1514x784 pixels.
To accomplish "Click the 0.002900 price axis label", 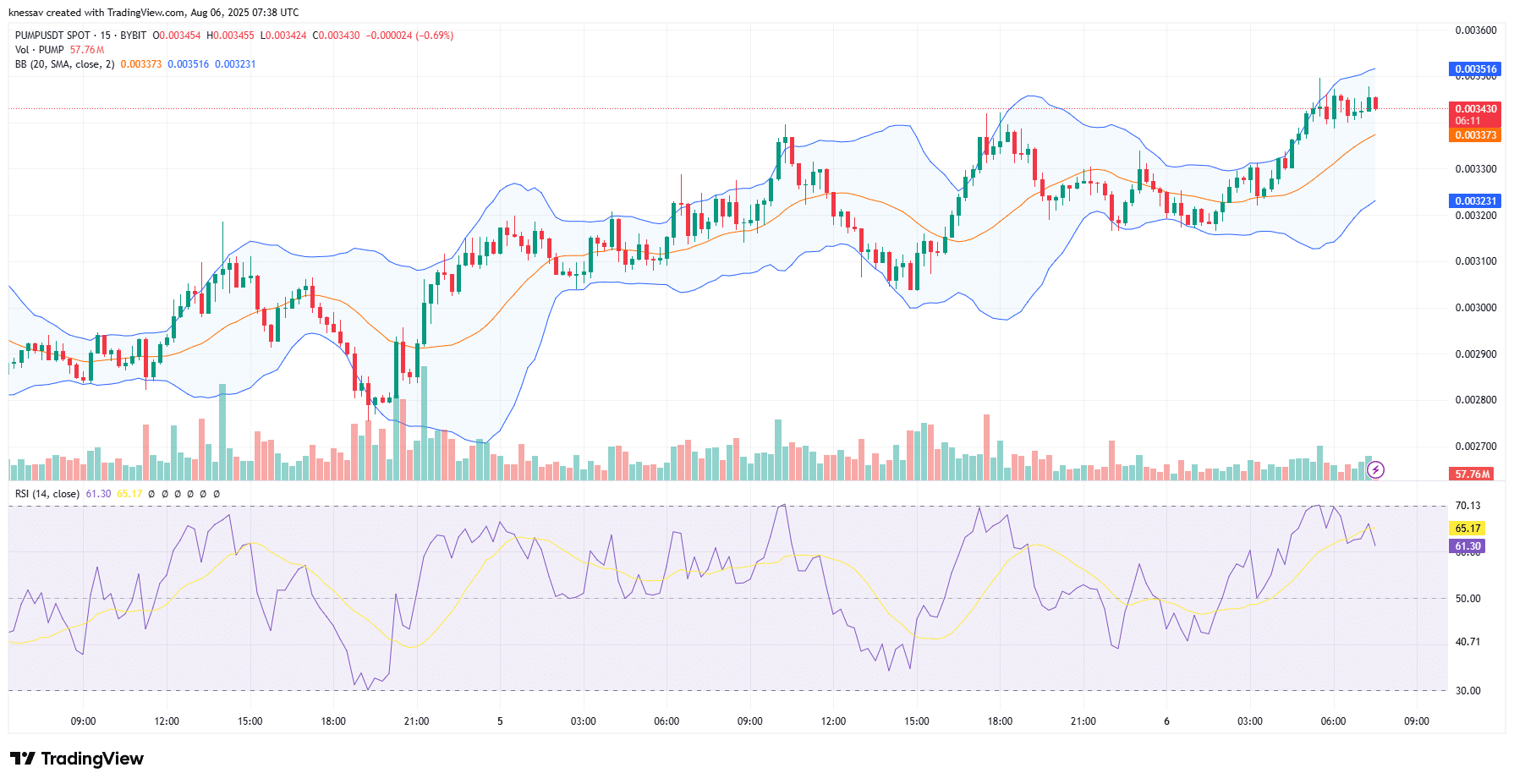I will [x=1476, y=354].
